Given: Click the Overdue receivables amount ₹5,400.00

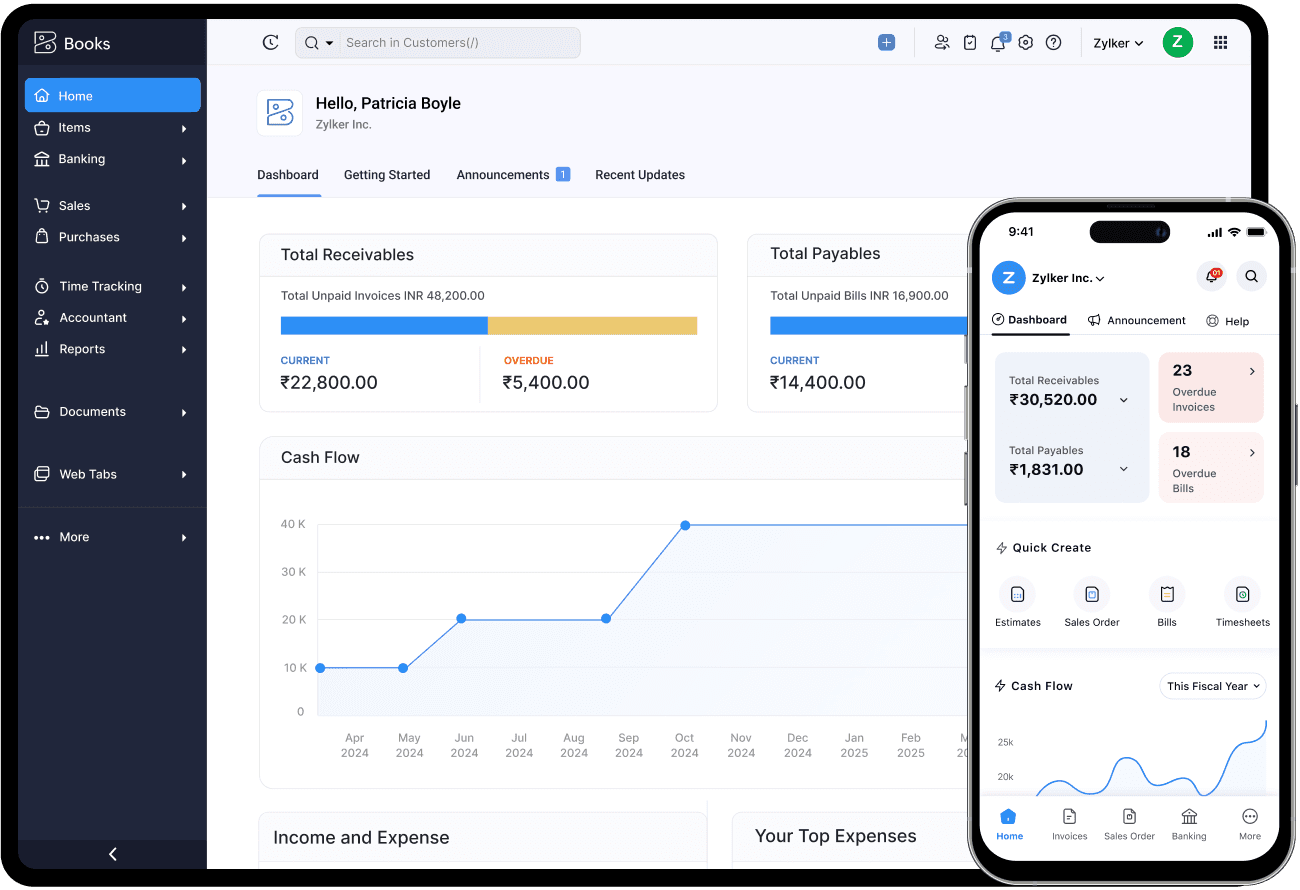Looking at the screenshot, I should coord(546,383).
